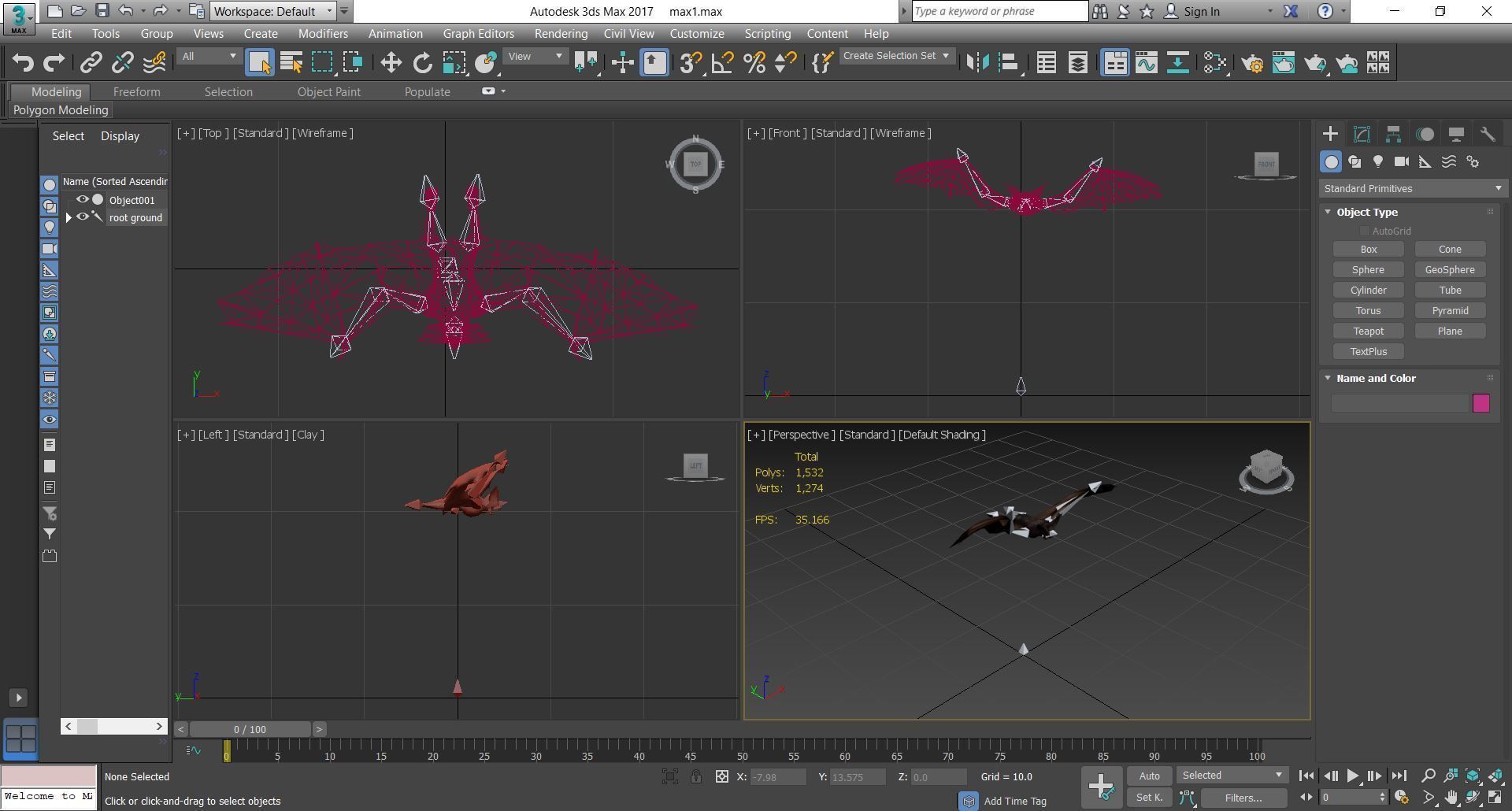Screen dimensions: 1512x811
Task: Expand the root ground tree node
Action: coord(69,218)
